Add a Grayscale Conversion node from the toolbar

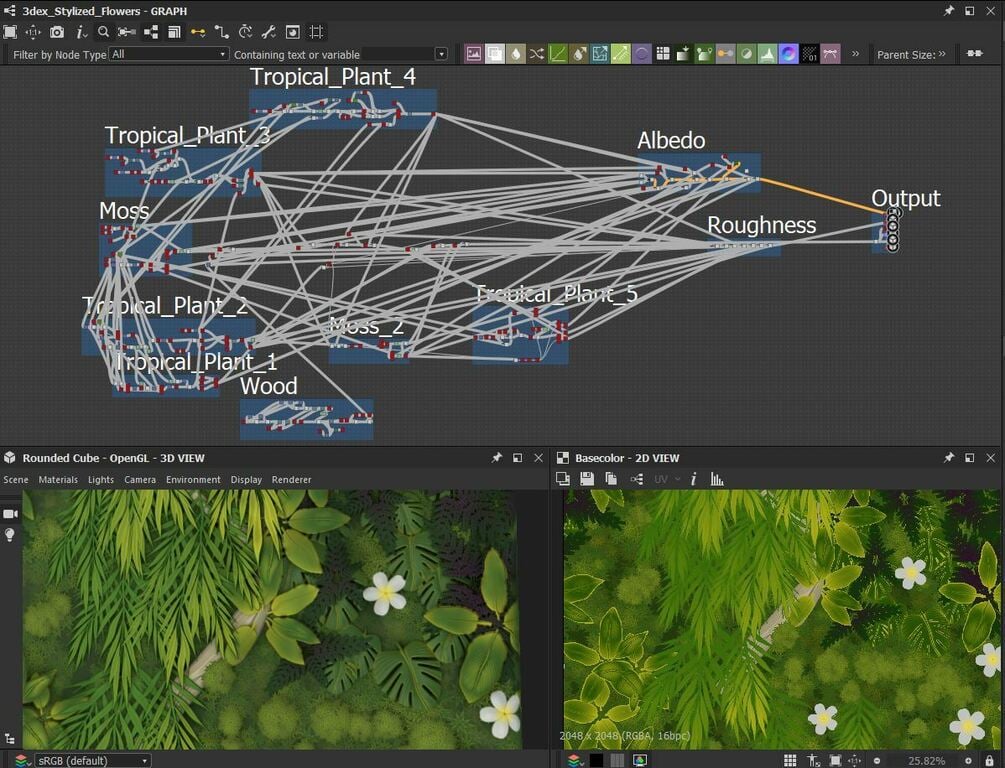coord(726,54)
